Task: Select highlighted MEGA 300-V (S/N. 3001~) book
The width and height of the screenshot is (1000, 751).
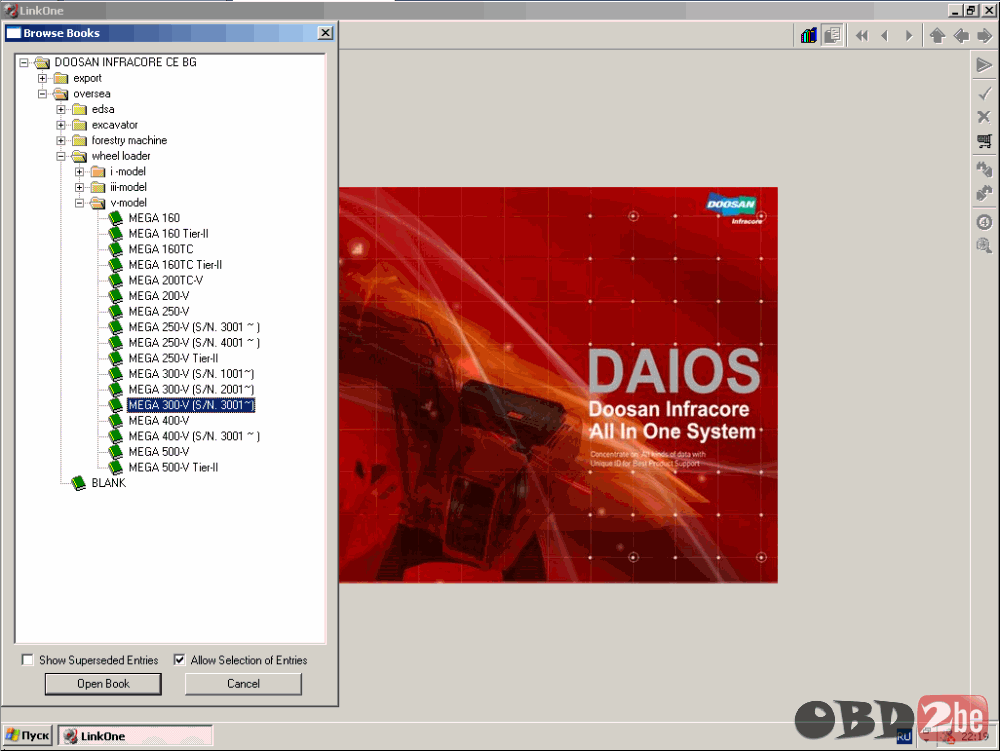Action: [x=191, y=405]
